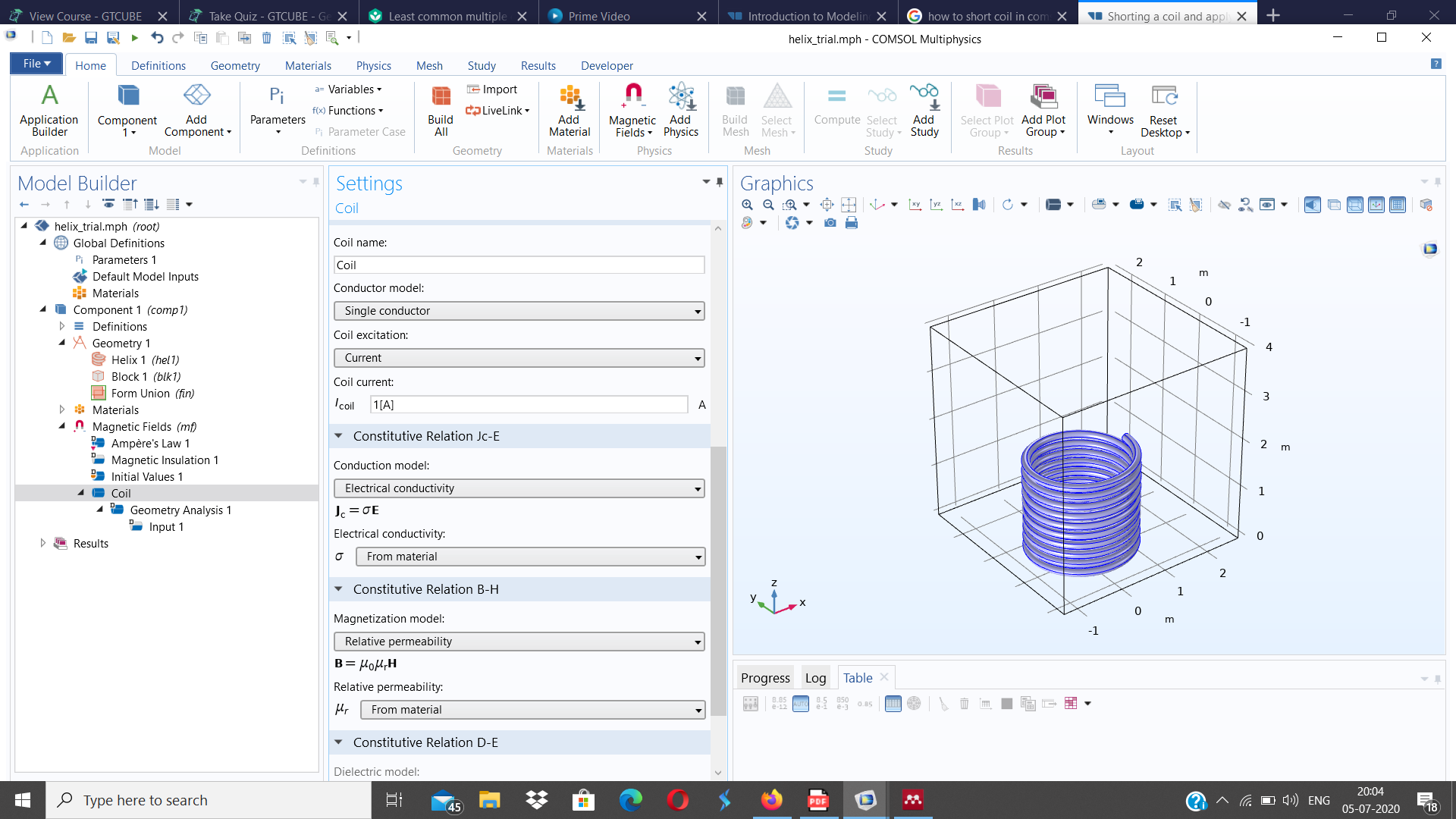
Task: Switch to the Log tab
Action: click(x=815, y=678)
